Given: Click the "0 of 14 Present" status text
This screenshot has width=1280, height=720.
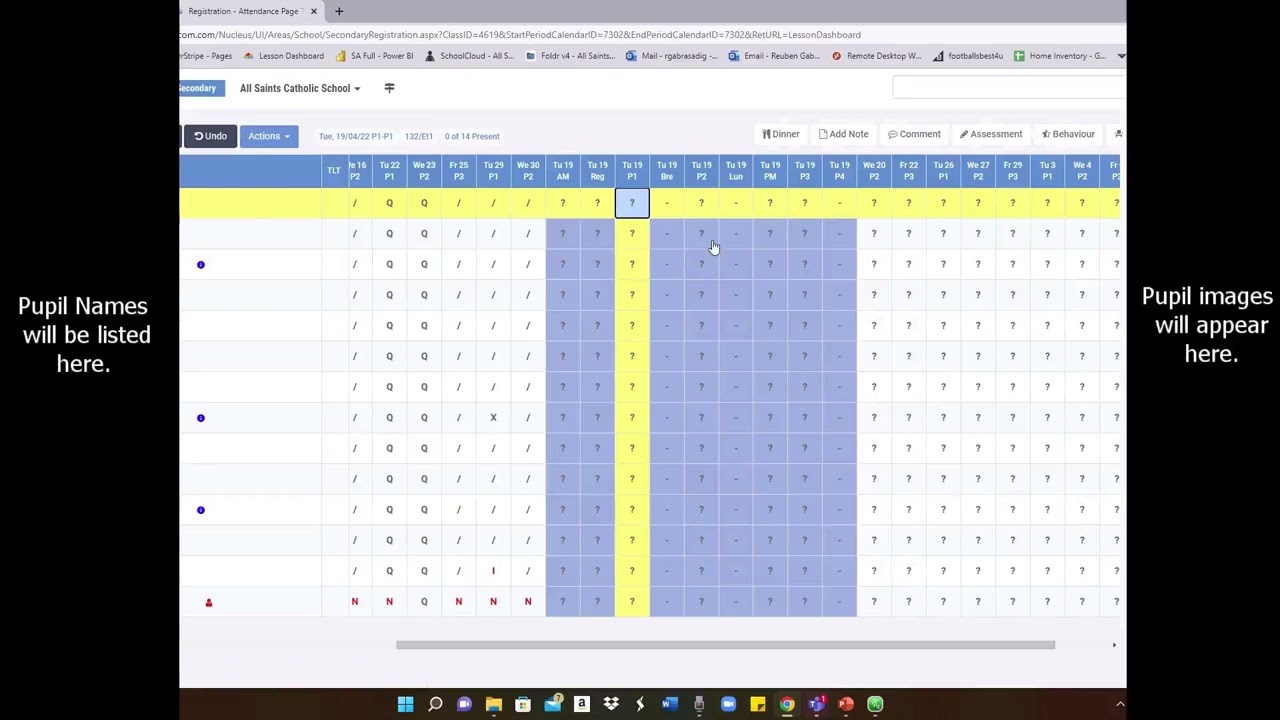Looking at the screenshot, I should [x=472, y=136].
